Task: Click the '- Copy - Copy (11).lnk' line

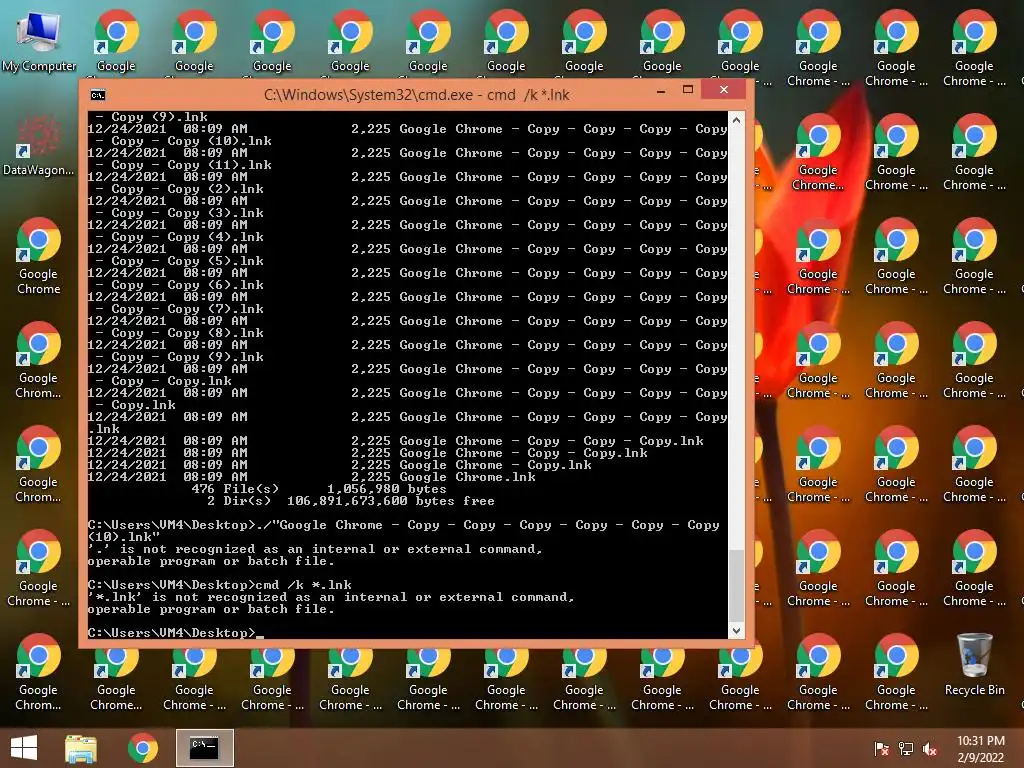Action: point(184,165)
